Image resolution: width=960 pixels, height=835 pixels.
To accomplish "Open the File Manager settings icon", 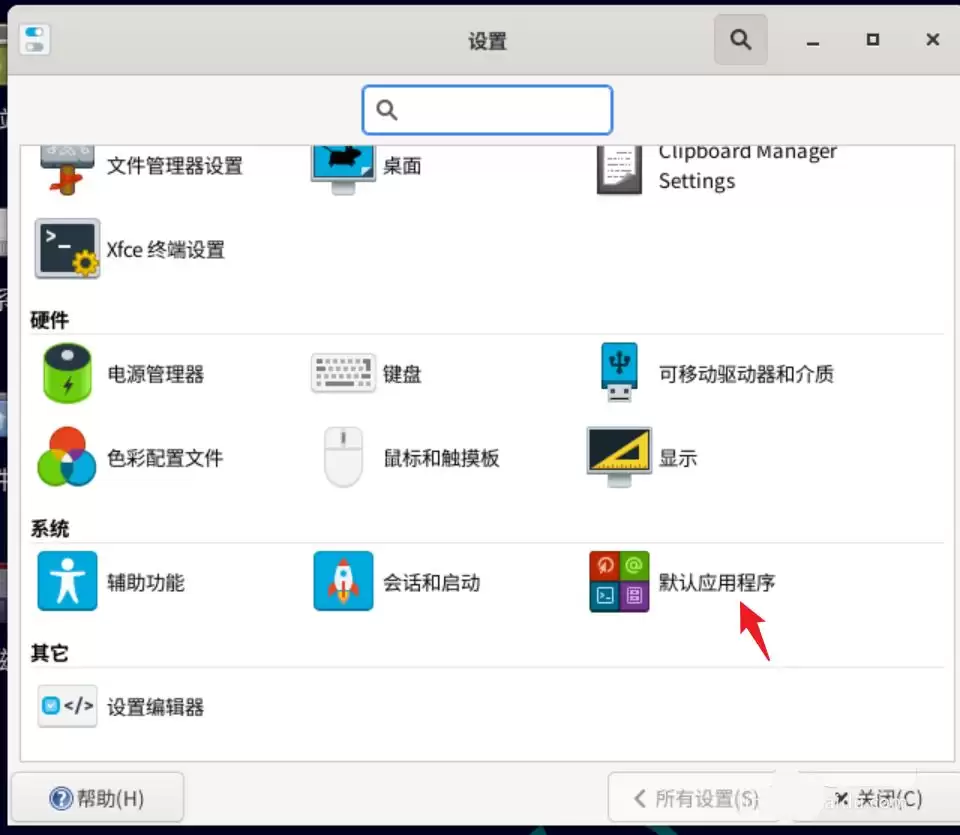I will tap(67, 170).
